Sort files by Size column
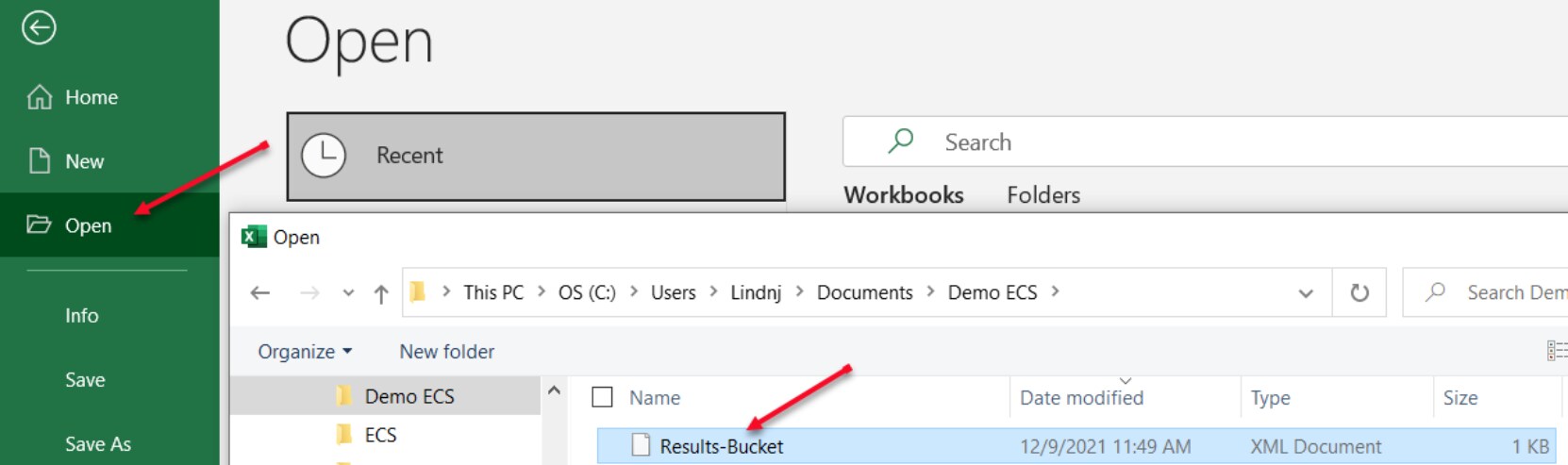 (1460, 398)
